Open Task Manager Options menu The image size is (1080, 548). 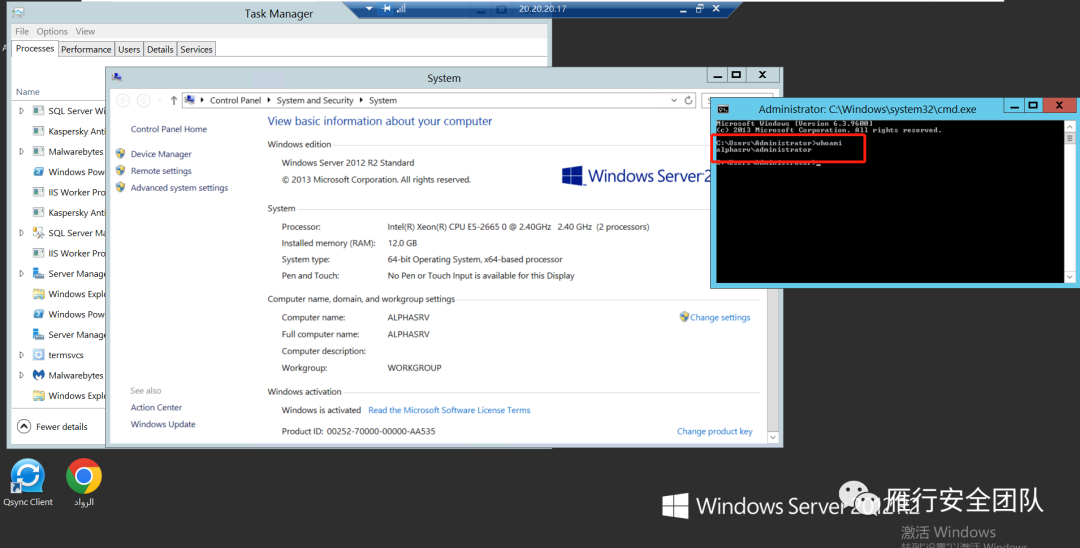52,31
